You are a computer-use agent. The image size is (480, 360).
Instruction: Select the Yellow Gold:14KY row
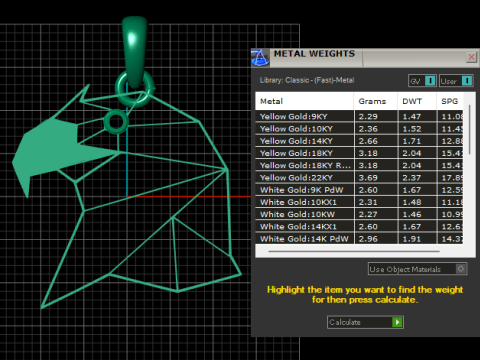[359, 141]
